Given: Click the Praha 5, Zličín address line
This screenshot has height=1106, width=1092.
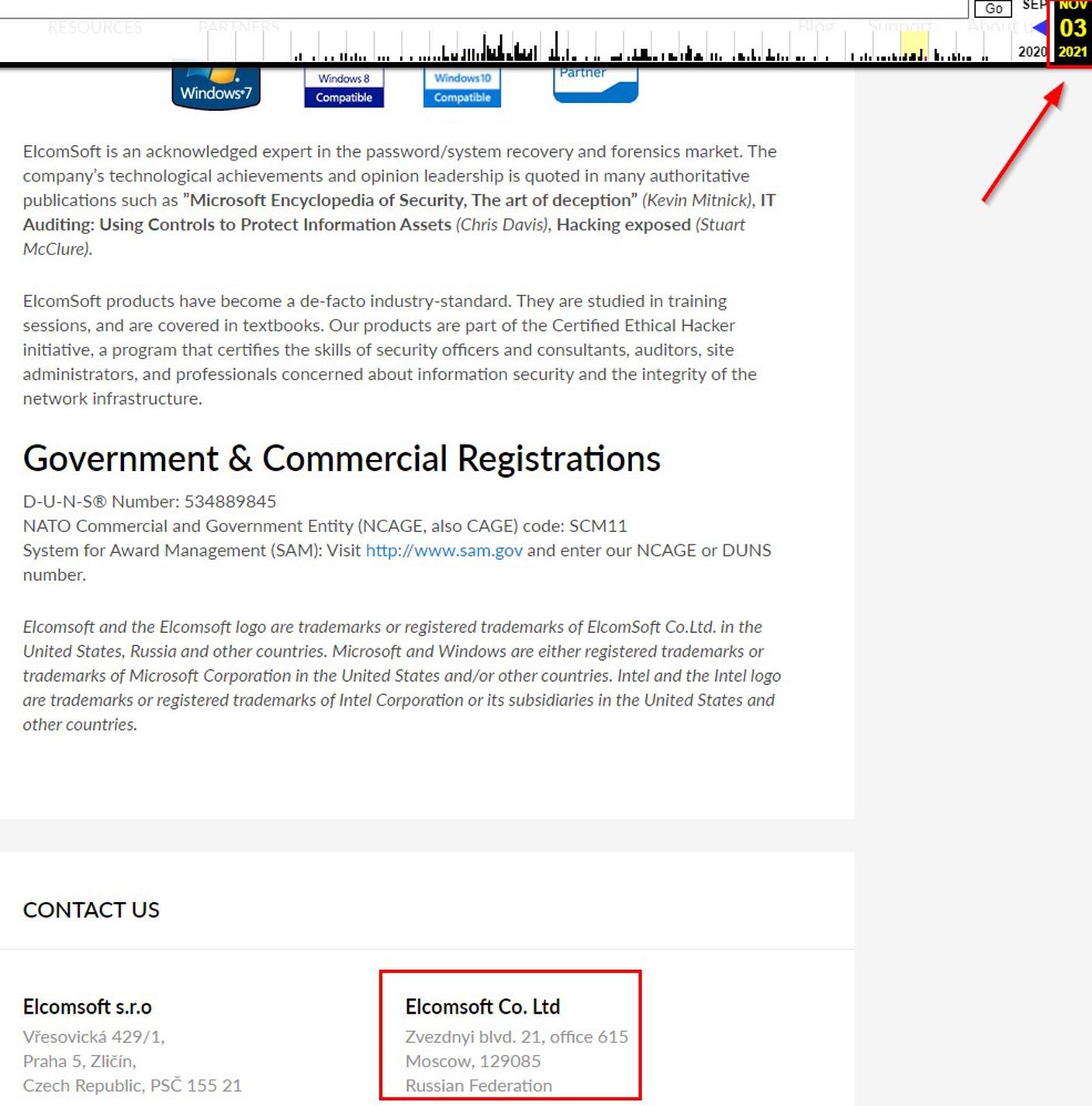Looking at the screenshot, I should coord(79,1061).
